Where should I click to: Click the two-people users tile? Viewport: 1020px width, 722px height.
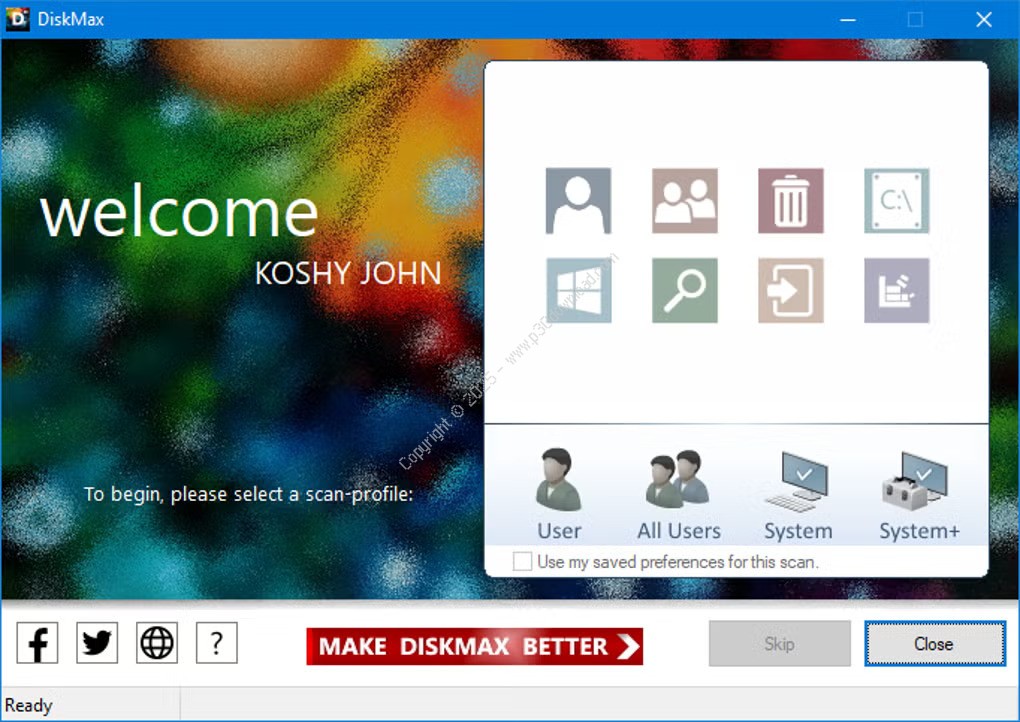pyautogui.click(x=684, y=201)
